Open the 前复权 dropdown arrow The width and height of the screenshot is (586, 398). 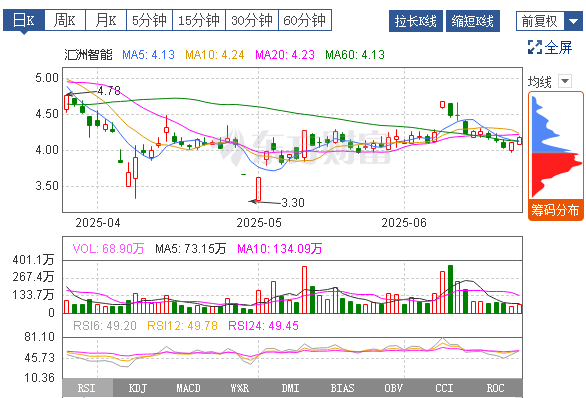[574, 21]
